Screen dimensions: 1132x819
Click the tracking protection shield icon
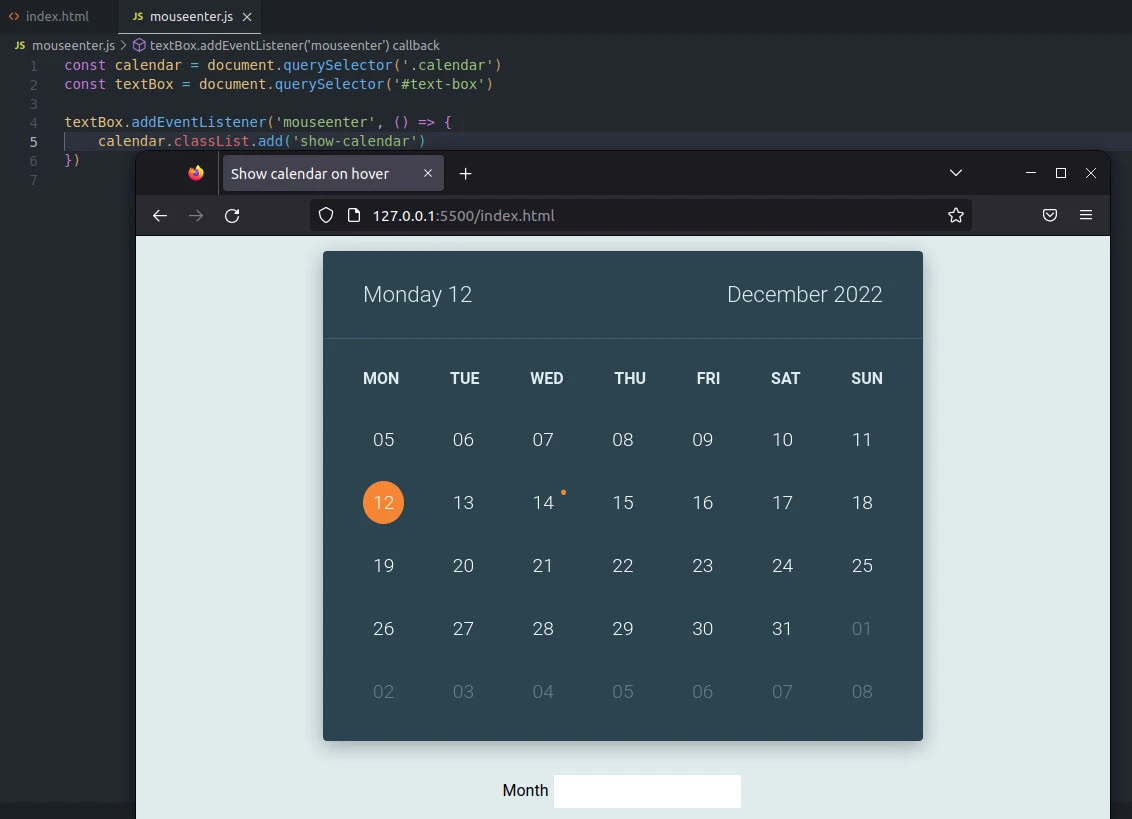point(327,215)
